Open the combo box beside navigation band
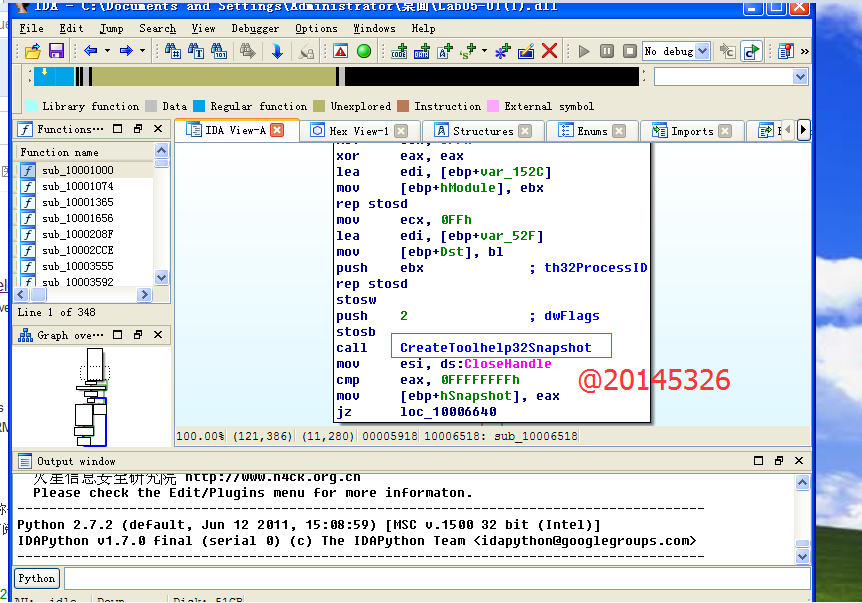The image size is (862, 603). click(x=799, y=77)
